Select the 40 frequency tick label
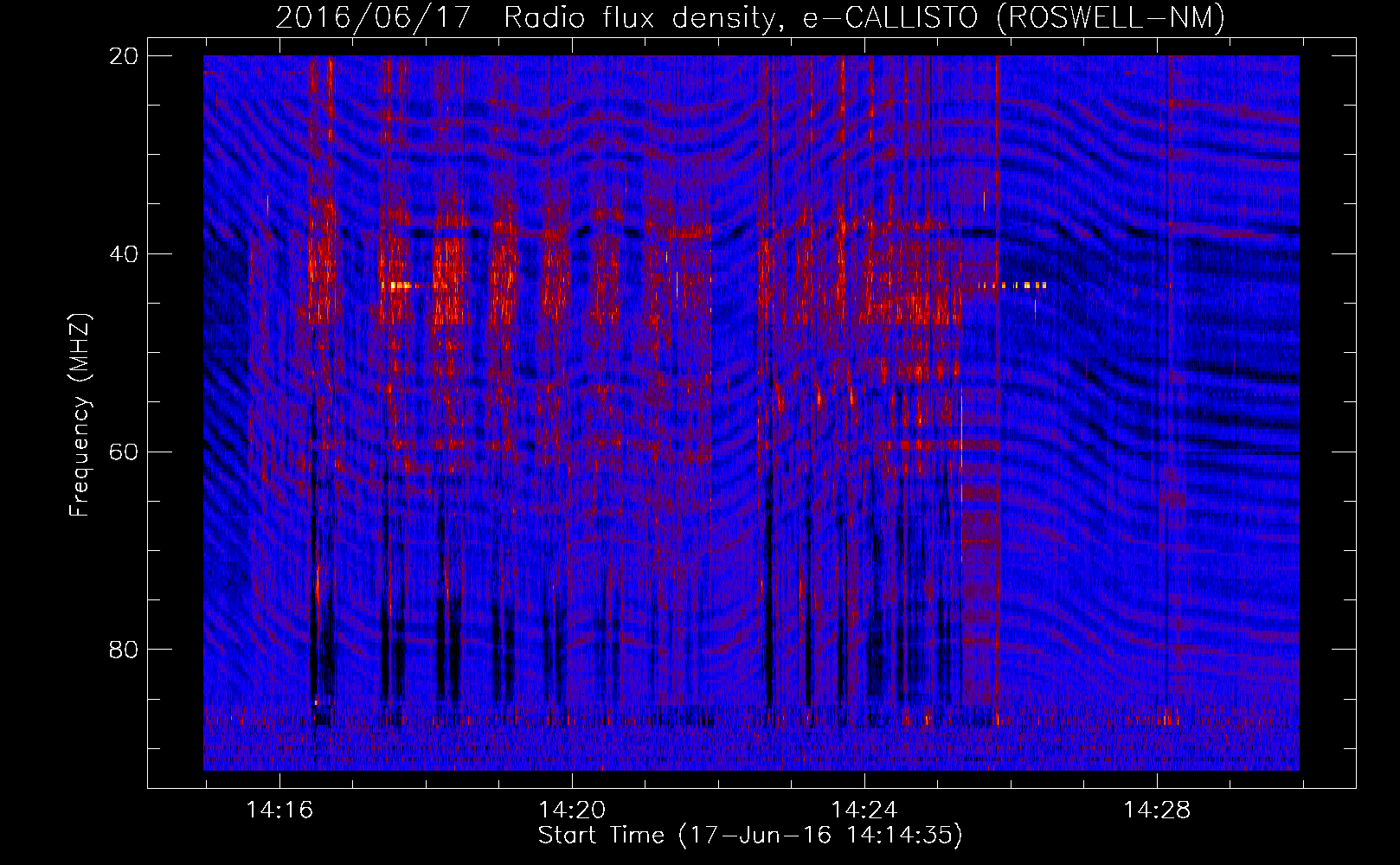 click(x=124, y=254)
